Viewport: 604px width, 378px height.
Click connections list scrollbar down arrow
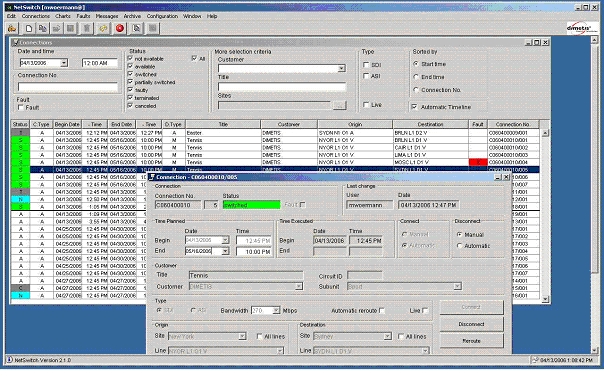pyautogui.click(x=545, y=299)
